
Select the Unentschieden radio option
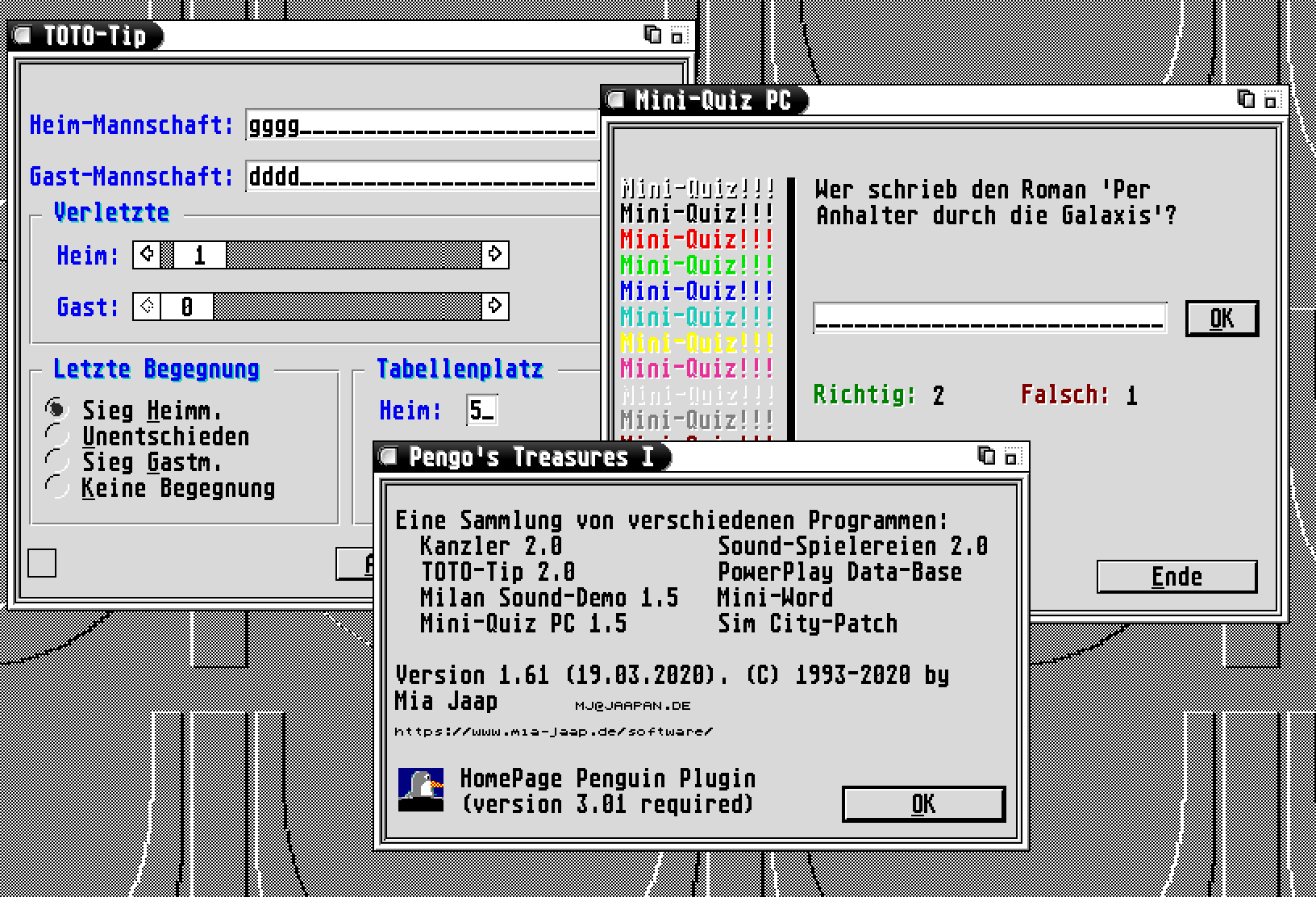[x=56, y=436]
